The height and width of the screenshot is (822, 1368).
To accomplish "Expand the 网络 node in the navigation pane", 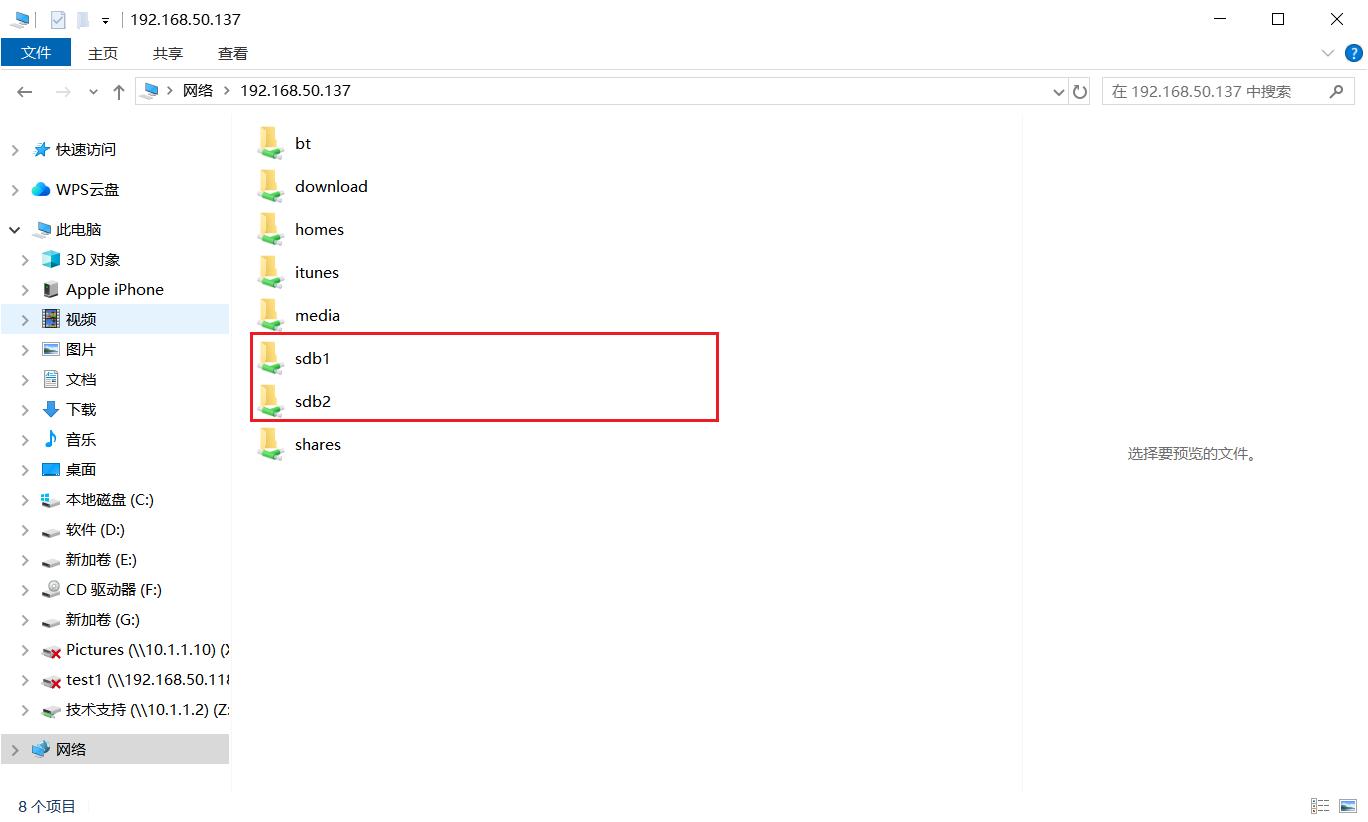I will click(x=14, y=748).
